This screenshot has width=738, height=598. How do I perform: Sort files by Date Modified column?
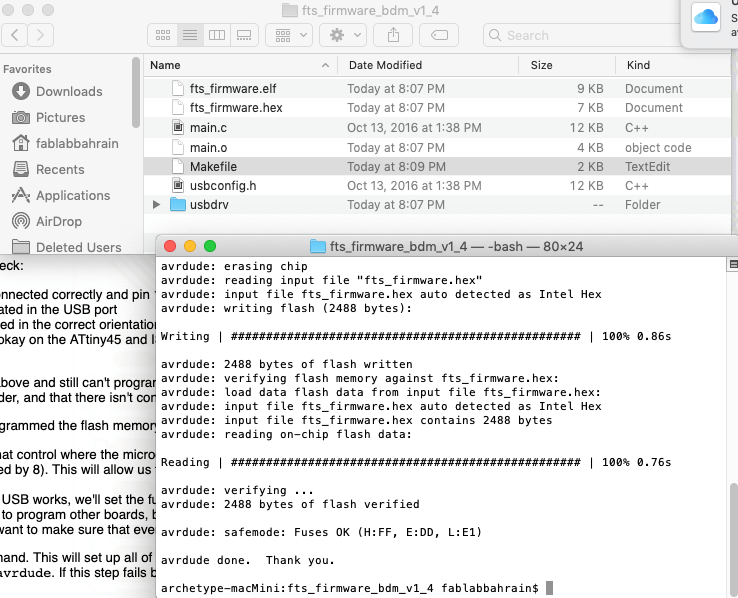(x=427, y=65)
